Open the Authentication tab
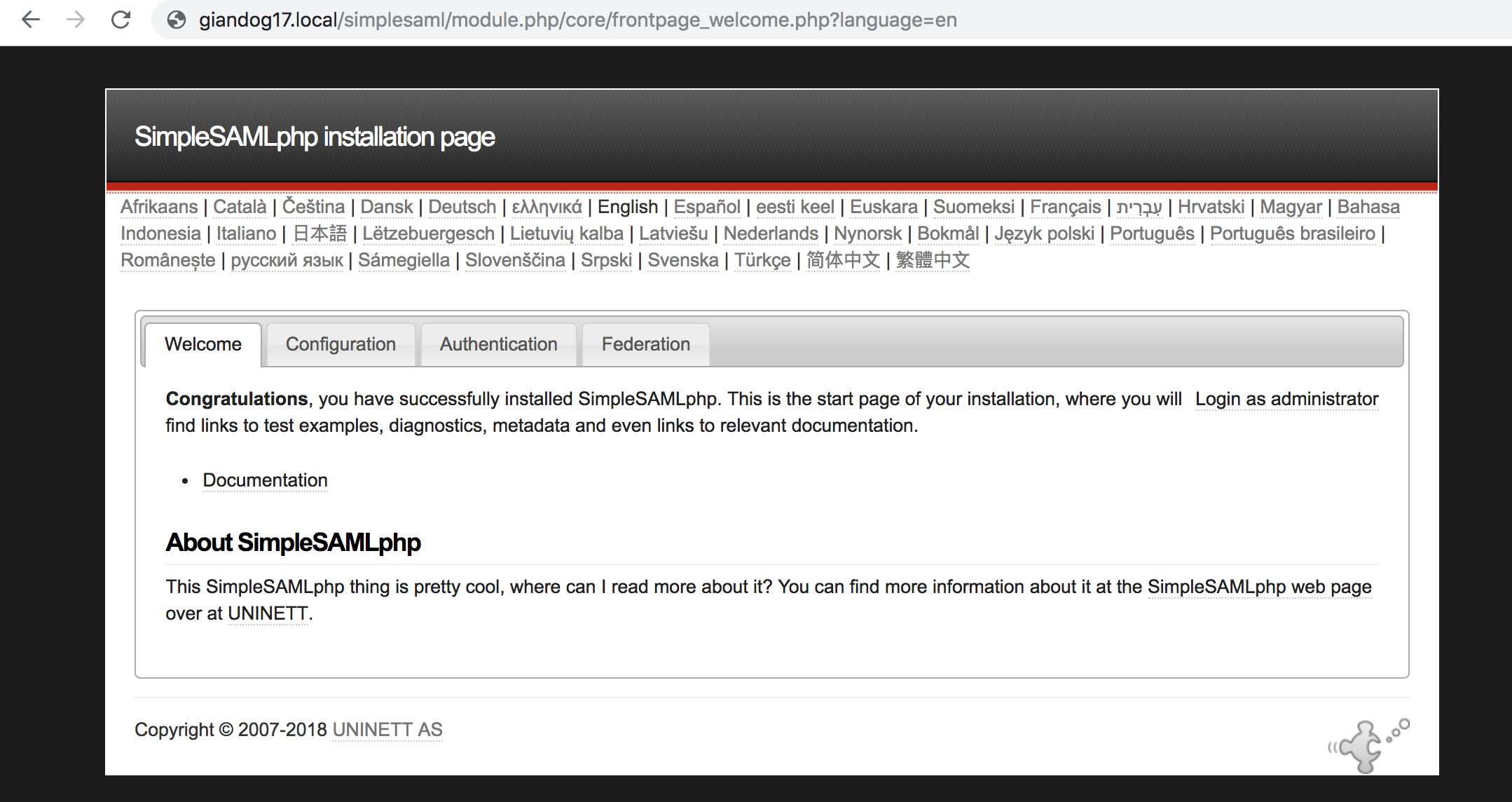1512x802 pixels. (x=497, y=344)
